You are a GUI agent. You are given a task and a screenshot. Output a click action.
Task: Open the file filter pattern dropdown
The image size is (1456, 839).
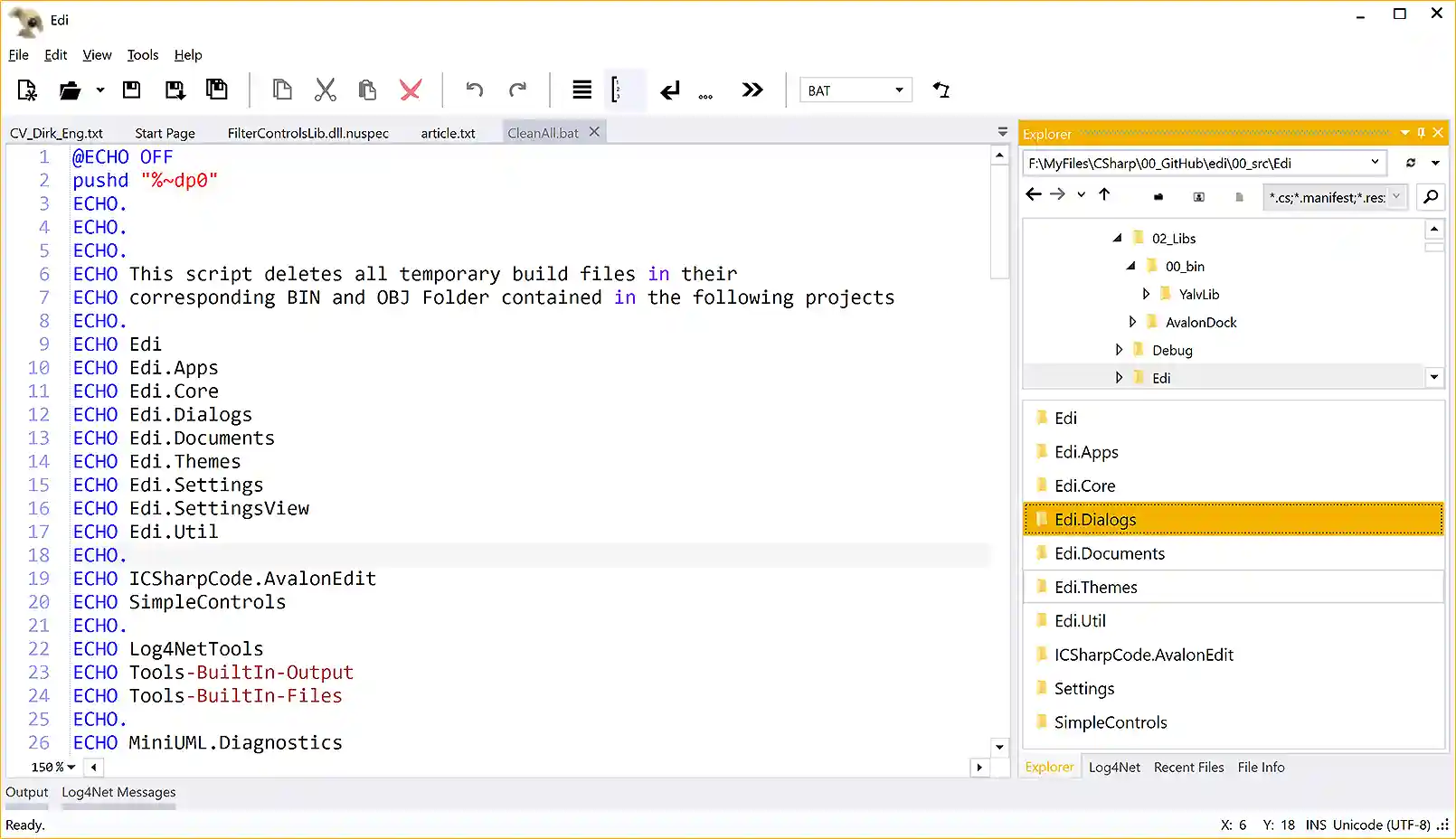point(1397,197)
